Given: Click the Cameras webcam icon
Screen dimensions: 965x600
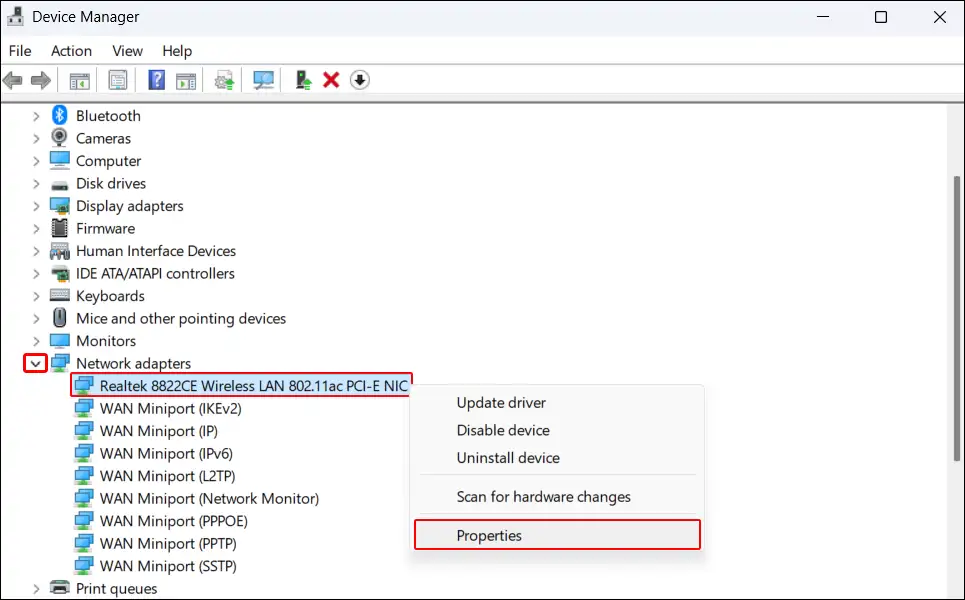Looking at the screenshot, I should (60, 138).
